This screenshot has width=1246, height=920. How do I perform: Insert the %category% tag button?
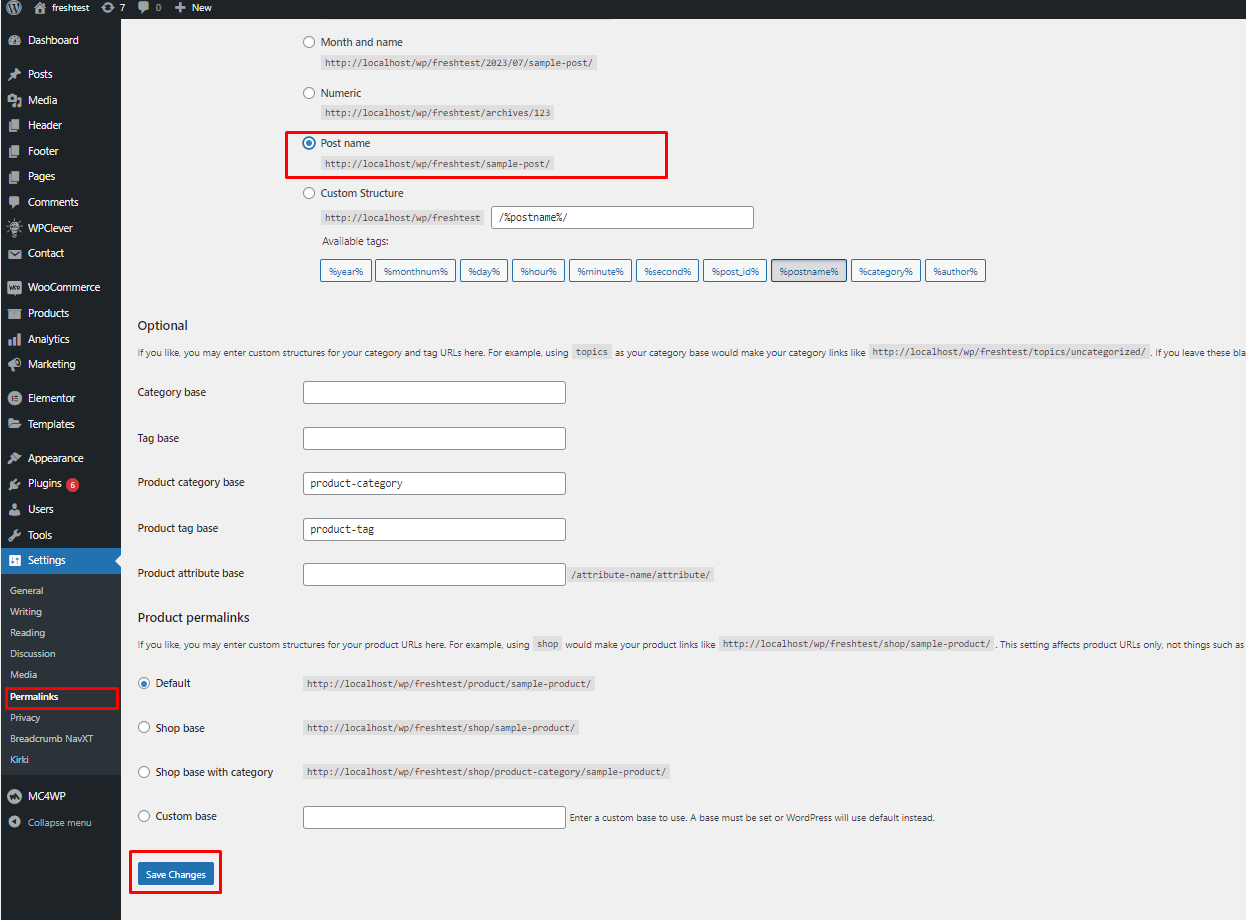[x=885, y=271]
